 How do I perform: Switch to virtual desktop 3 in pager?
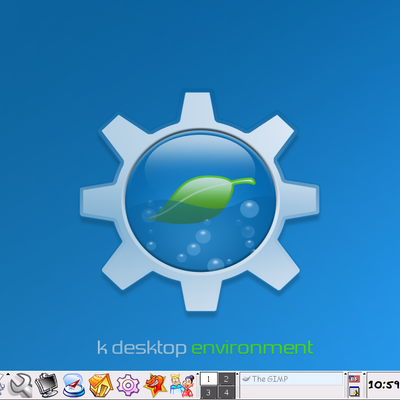coord(209,392)
